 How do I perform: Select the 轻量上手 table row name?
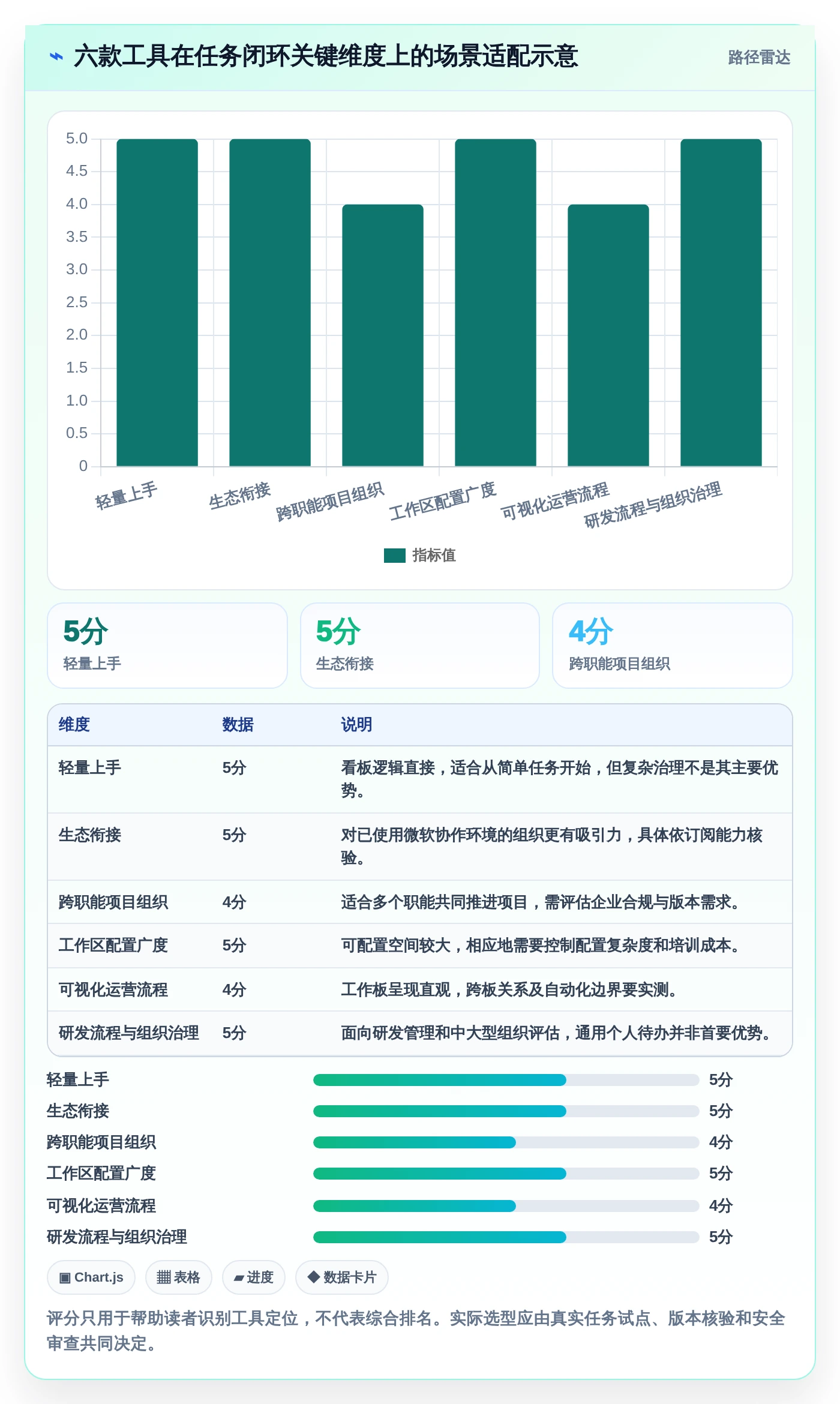(x=90, y=768)
